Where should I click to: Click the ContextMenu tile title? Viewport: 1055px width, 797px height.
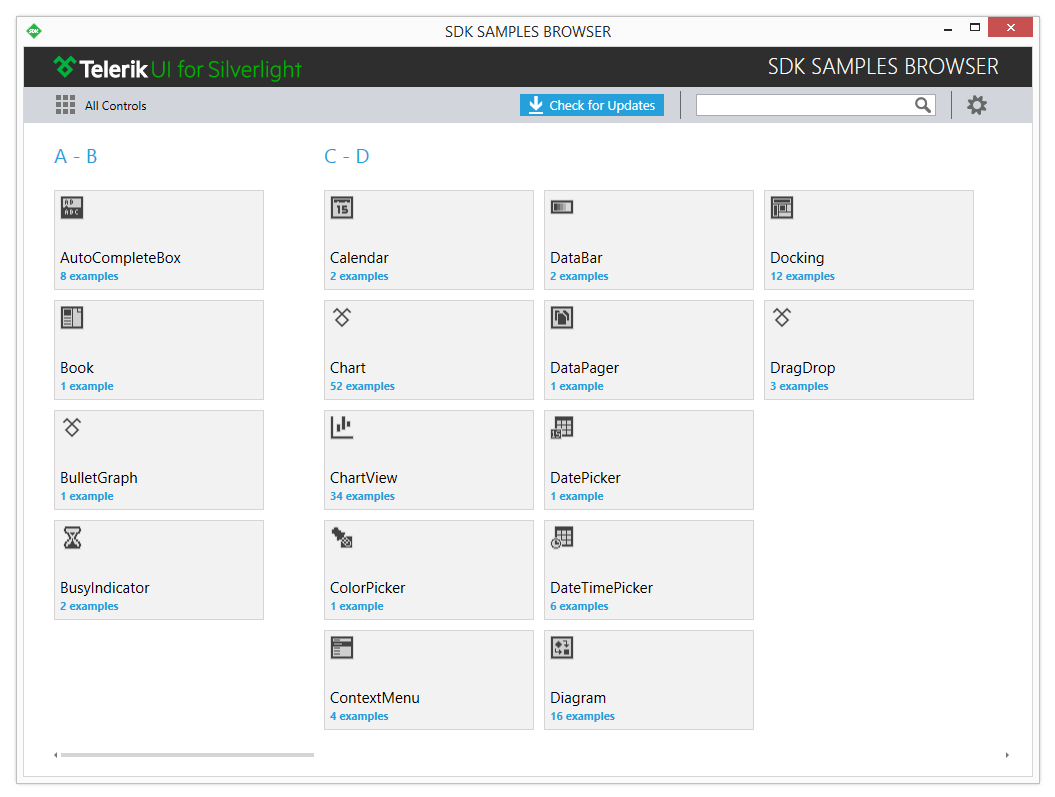374,698
